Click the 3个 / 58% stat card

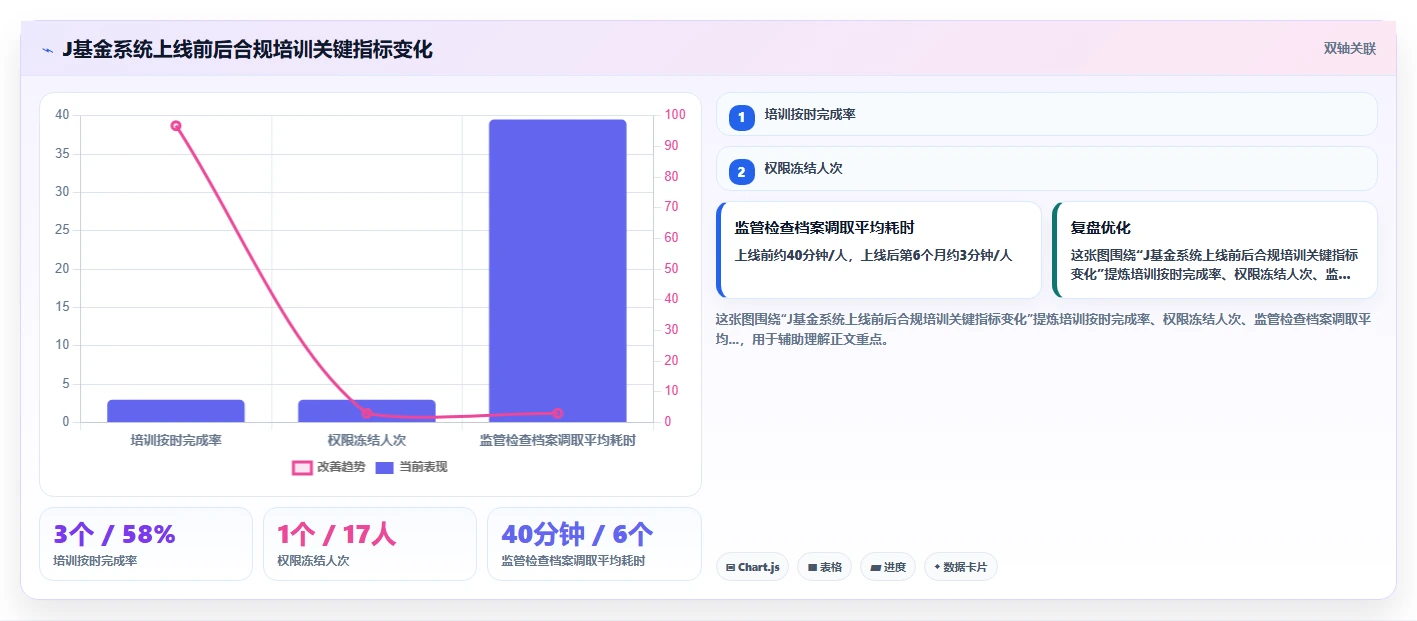click(x=146, y=544)
